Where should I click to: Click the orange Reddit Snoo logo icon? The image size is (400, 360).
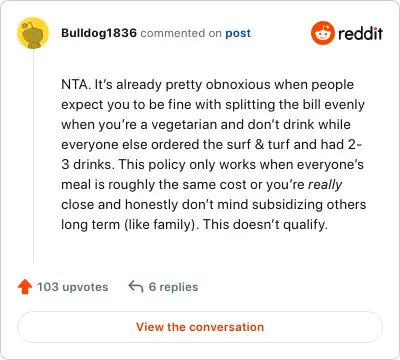pos(322,33)
